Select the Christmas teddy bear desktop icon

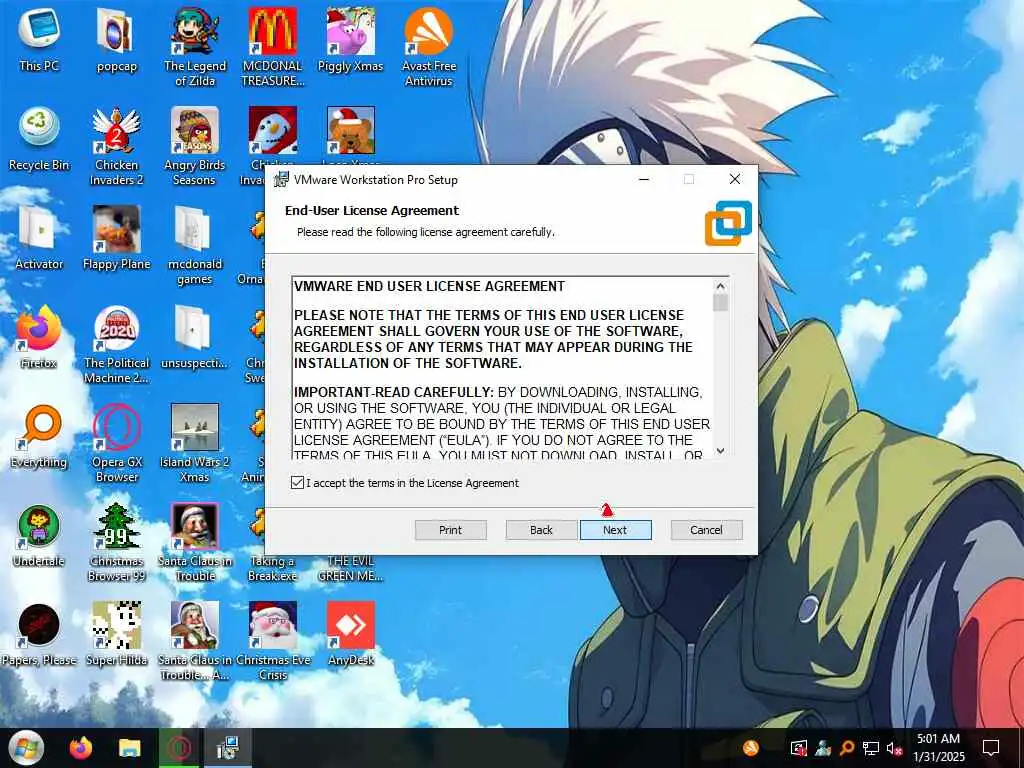tap(351, 132)
